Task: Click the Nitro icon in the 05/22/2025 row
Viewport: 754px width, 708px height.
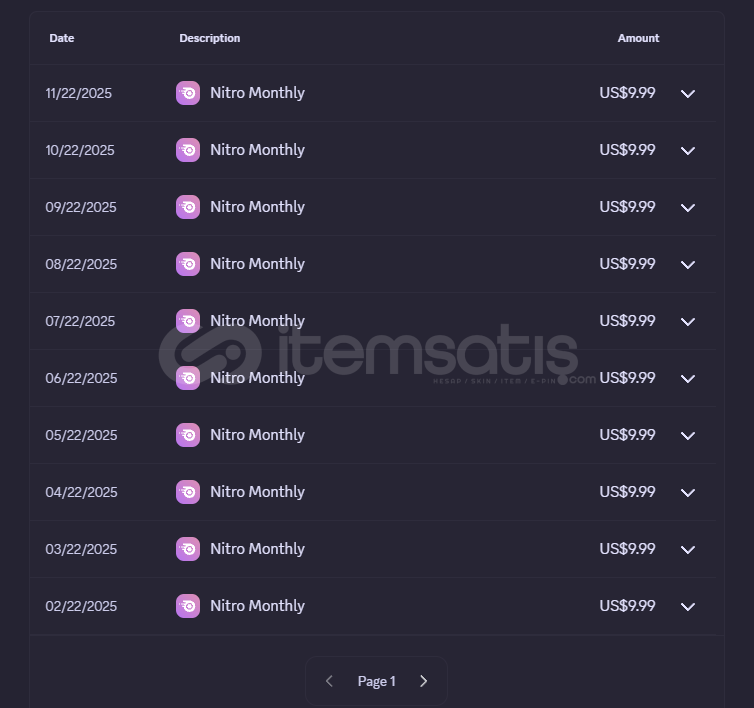Action: (x=188, y=435)
